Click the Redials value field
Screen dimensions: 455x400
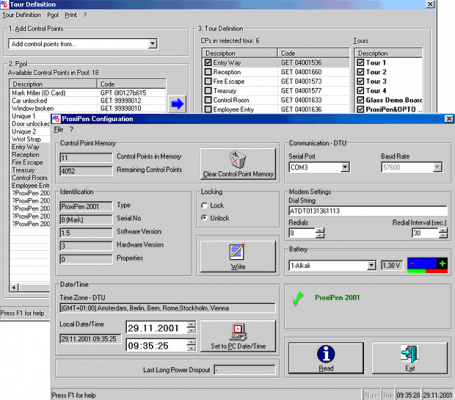click(x=302, y=233)
